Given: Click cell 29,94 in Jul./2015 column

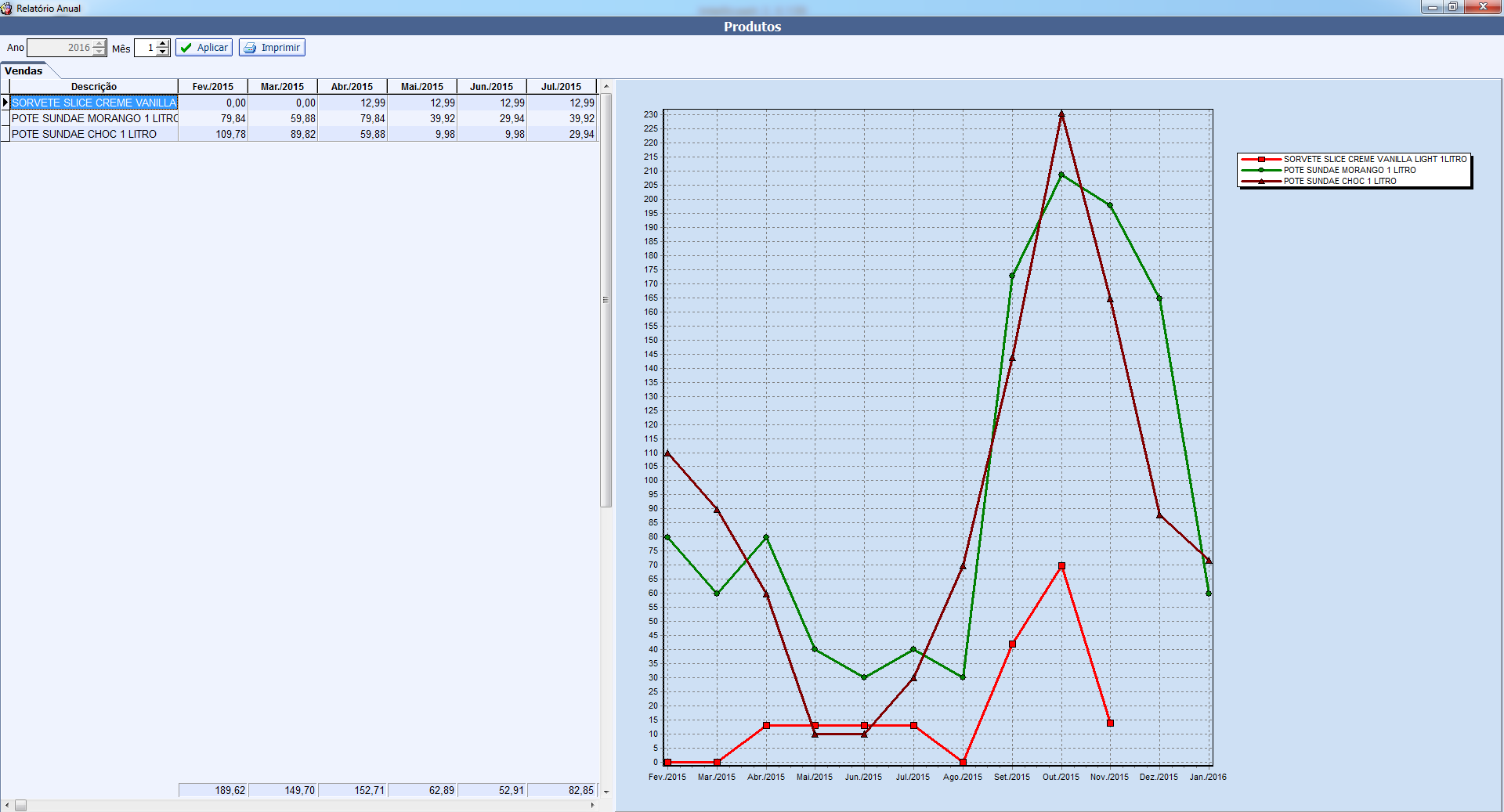Looking at the screenshot, I should [x=562, y=134].
